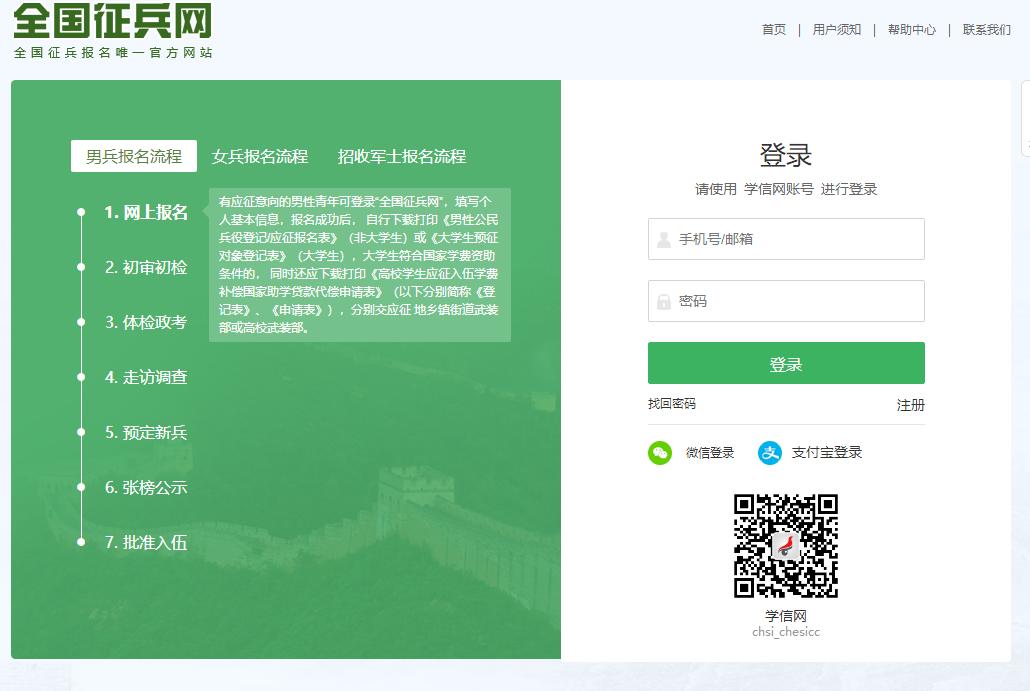Click the WeChat login icon
Screen dimensions: 1030x691
click(x=660, y=452)
